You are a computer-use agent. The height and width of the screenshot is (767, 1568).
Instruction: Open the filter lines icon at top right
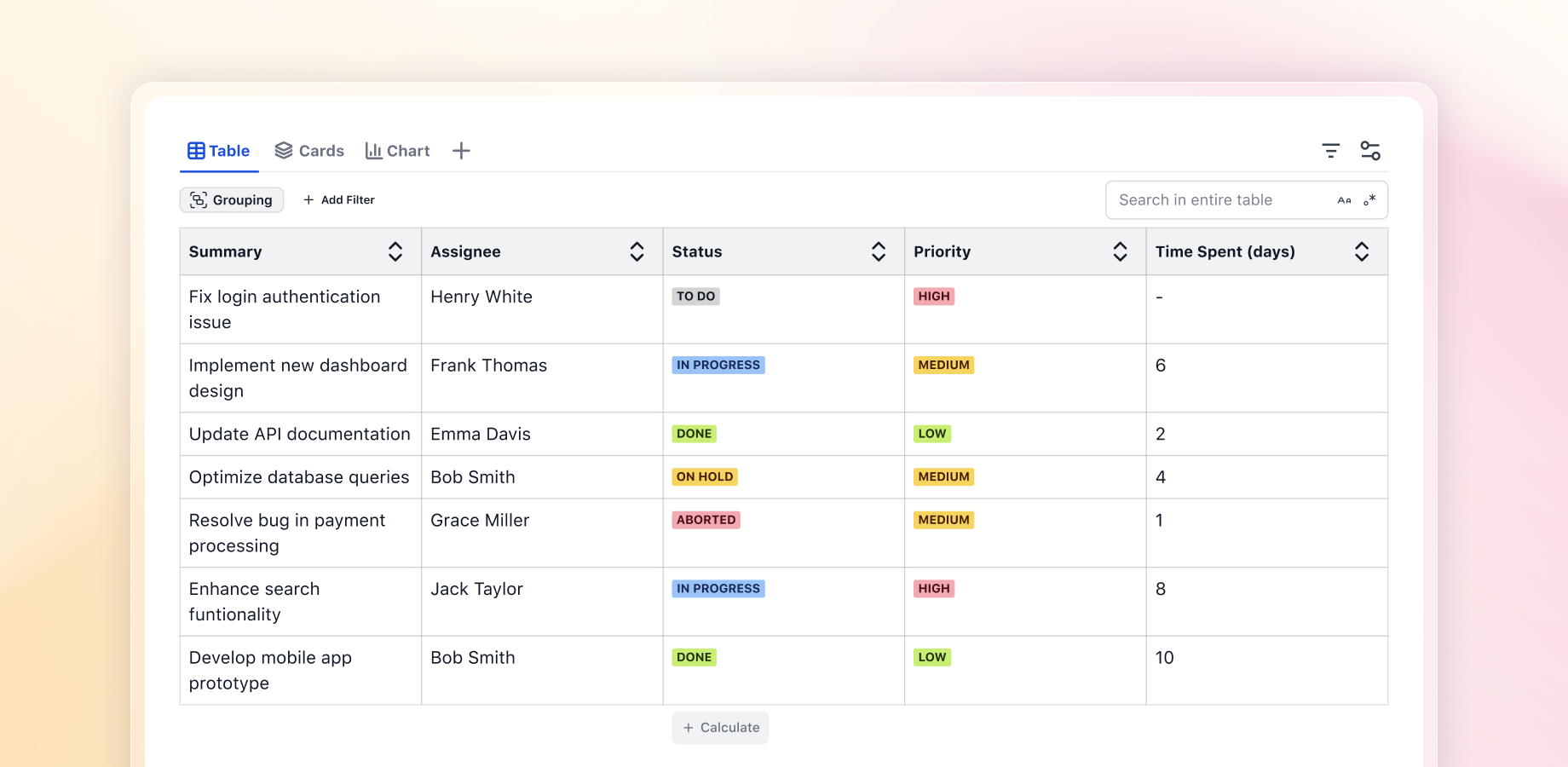tap(1330, 151)
